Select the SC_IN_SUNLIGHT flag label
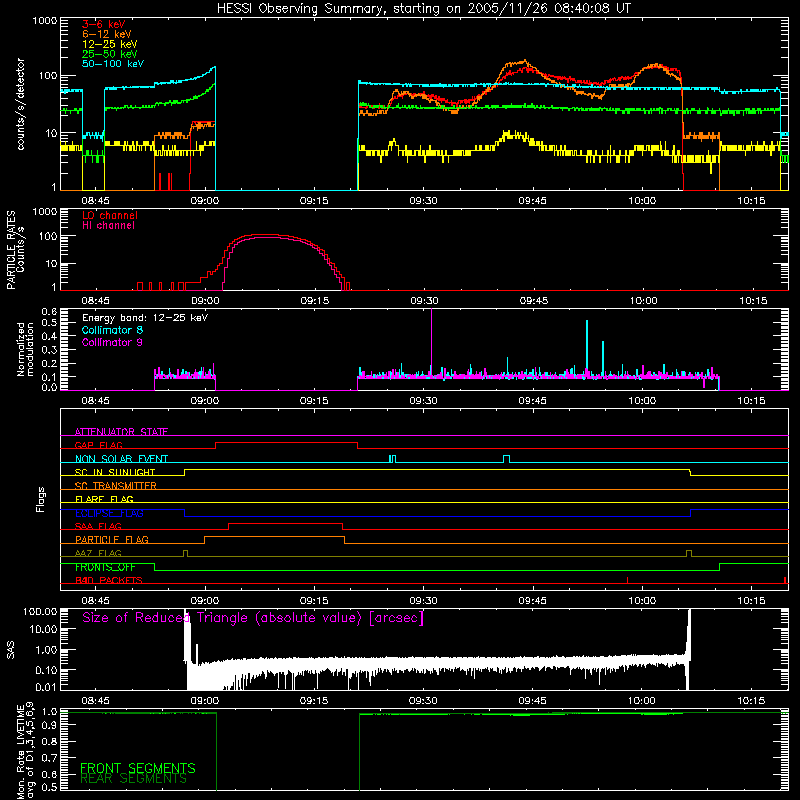The height and width of the screenshot is (800, 800). [115, 472]
